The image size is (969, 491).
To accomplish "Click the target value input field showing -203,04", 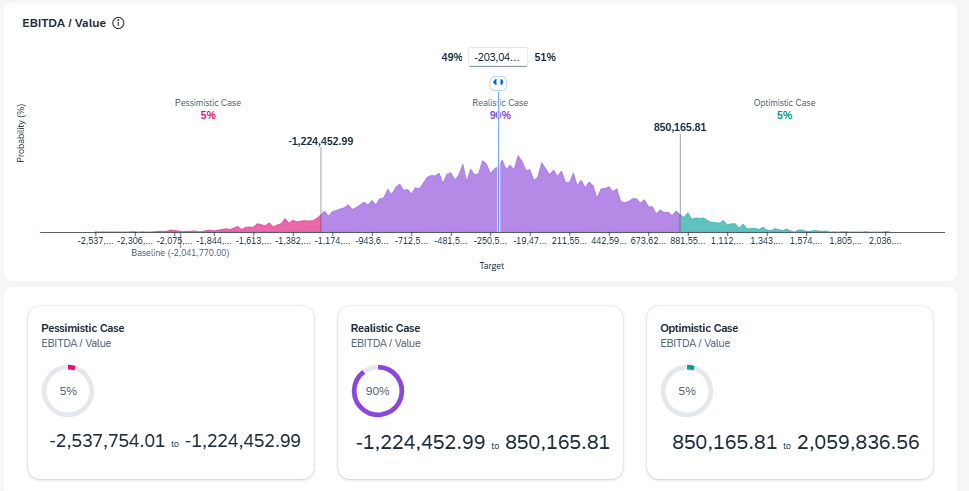I will tap(498, 57).
